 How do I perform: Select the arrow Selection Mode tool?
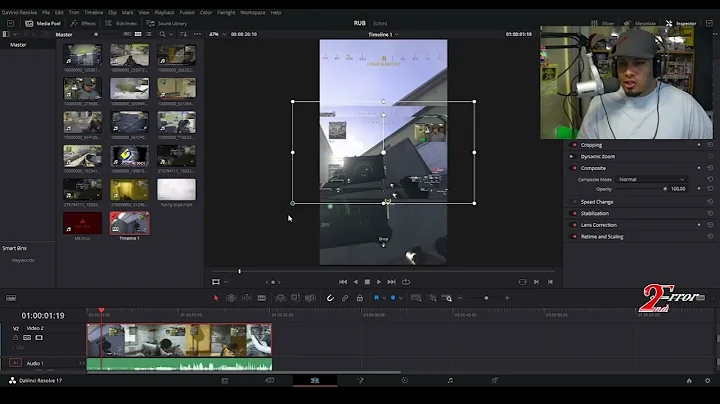[x=216, y=298]
